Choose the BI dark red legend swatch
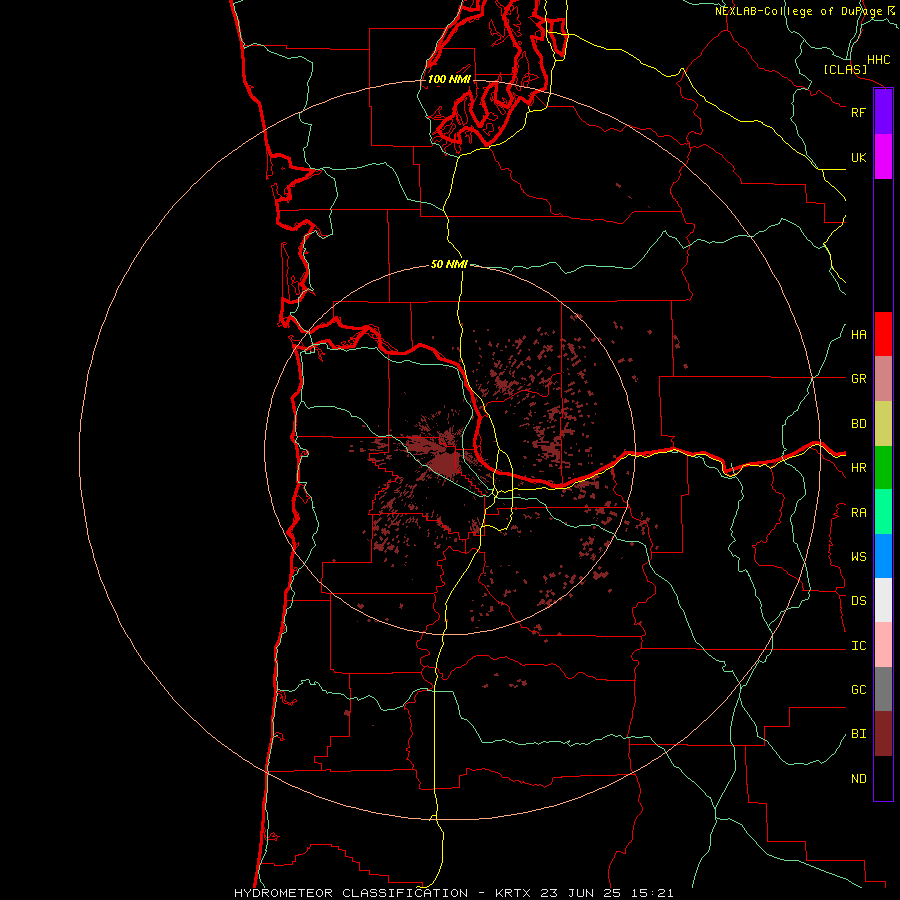Screen dimensions: 900x900 (883, 734)
